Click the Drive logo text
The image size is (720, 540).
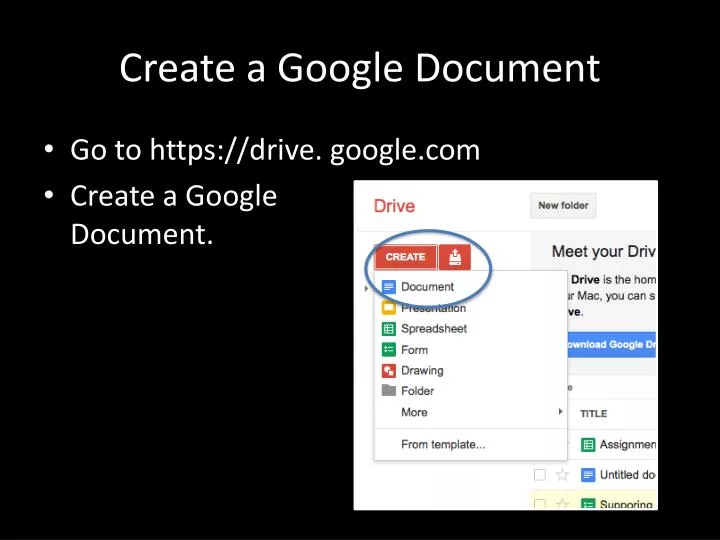(394, 206)
